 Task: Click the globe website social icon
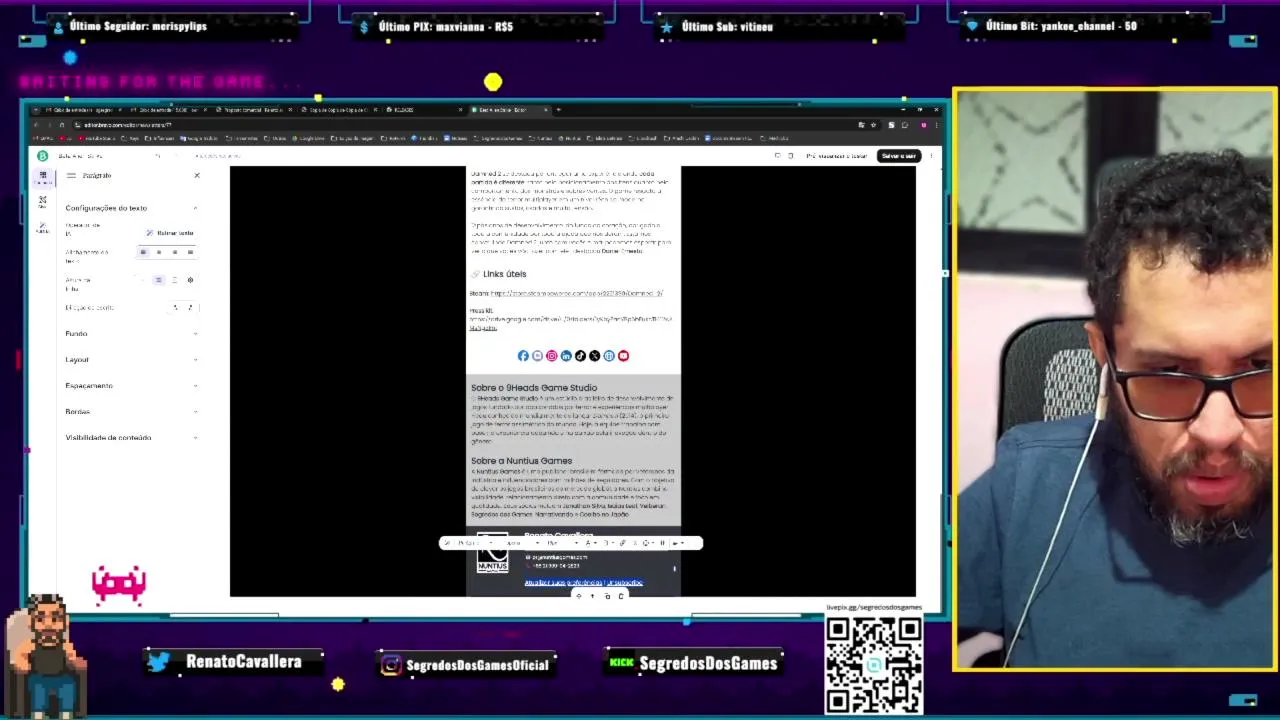(609, 356)
